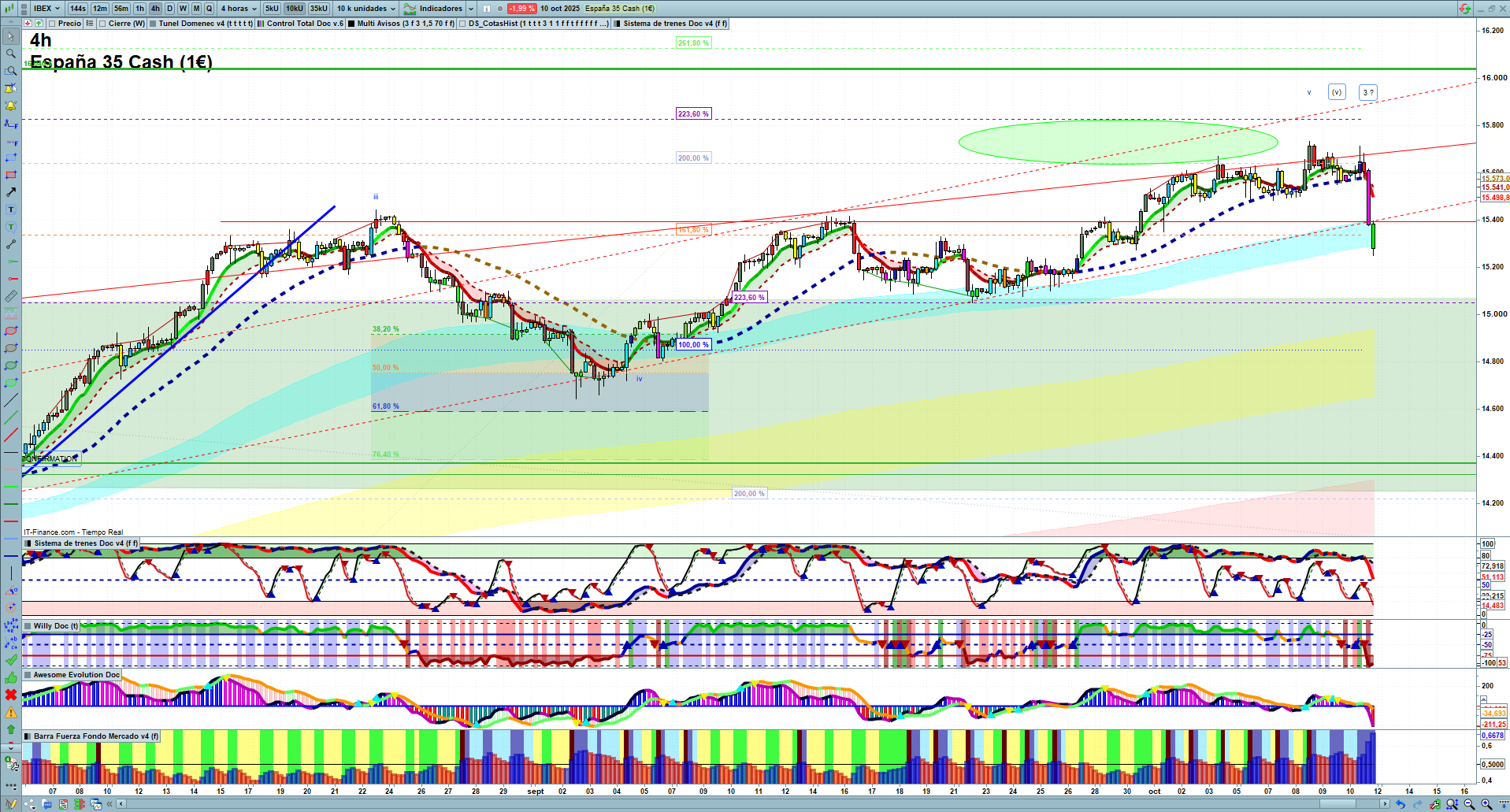The width and height of the screenshot is (1510, 812).
Task: Toggle the Cierre (W) checkbox
Action: pos(102,24)
